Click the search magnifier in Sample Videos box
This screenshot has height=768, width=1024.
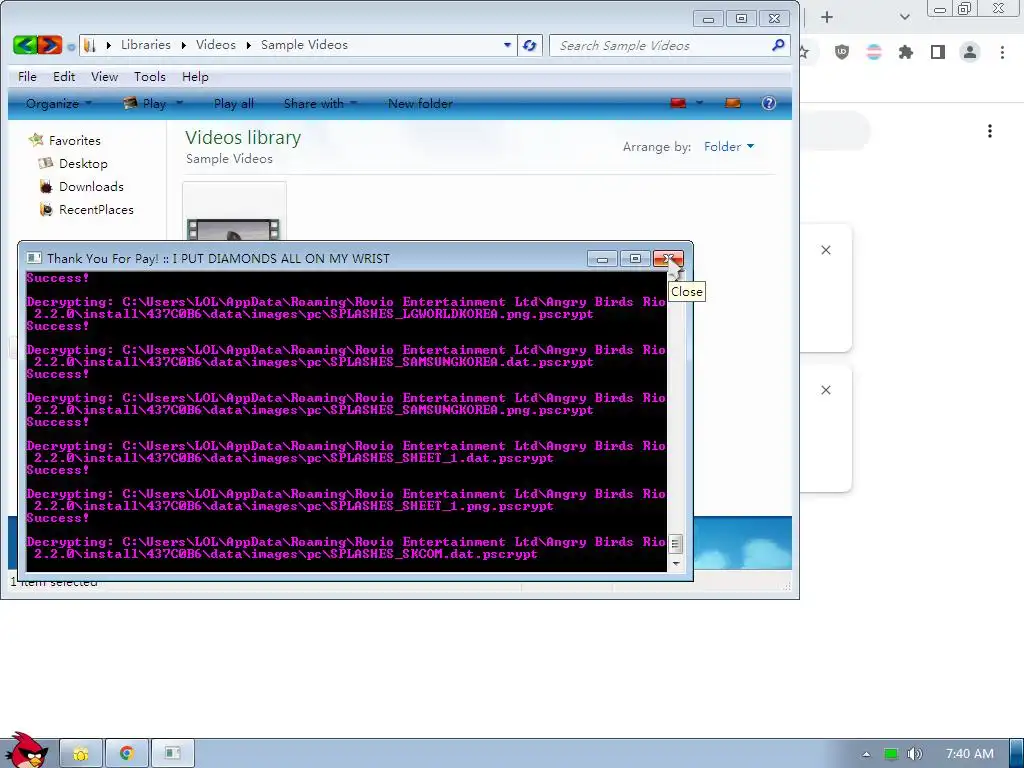pyautogui.click(x=778, y=45)
